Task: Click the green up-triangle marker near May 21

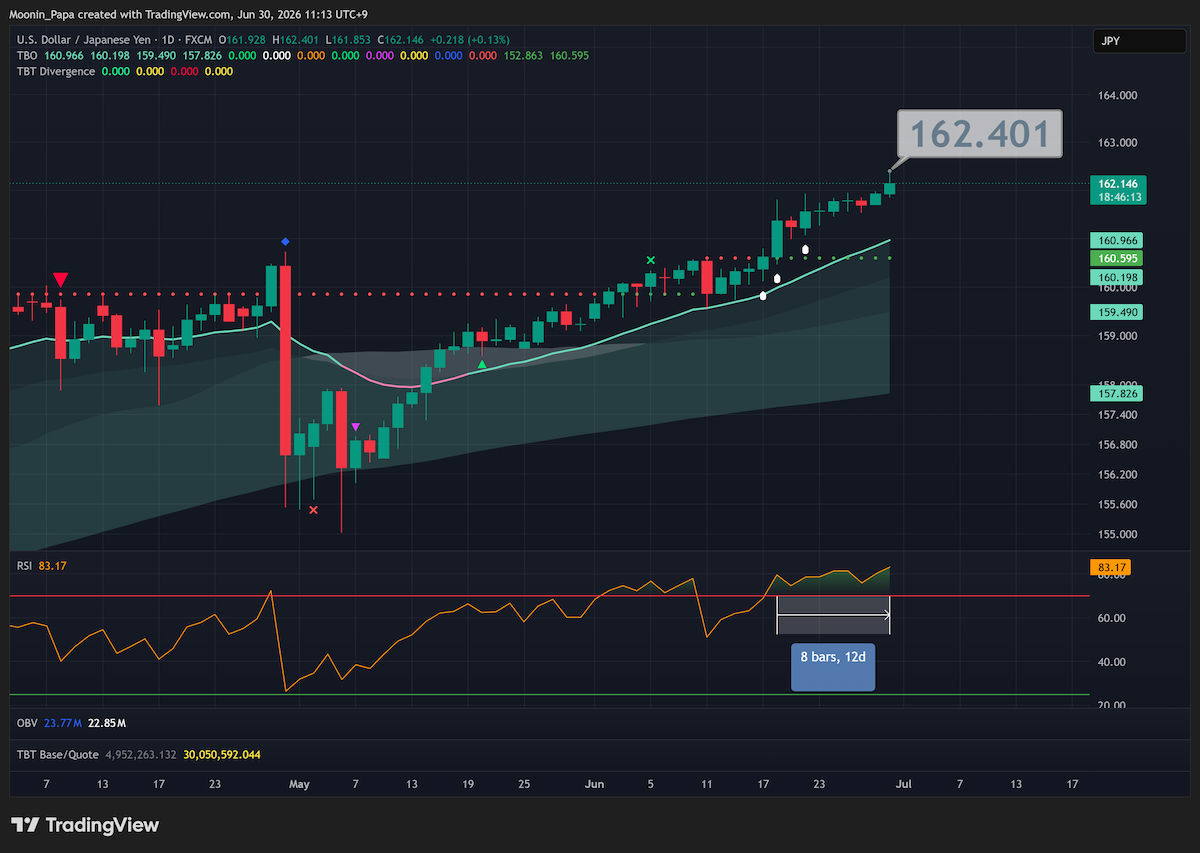Action: (x=482, y=364)
